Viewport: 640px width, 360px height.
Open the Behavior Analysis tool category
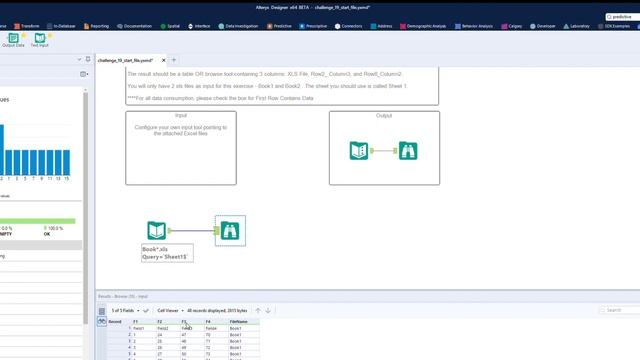tap(474, 26)
